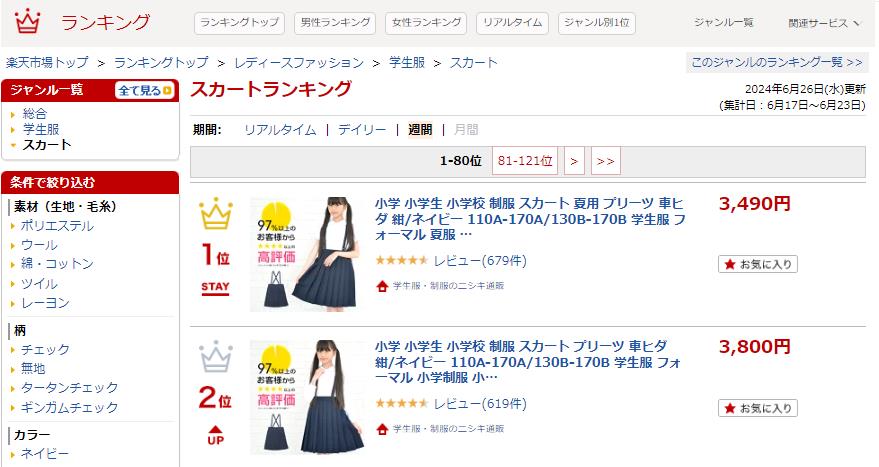
Task: Jump to last page with double arrow
Action: pos(605,161)
